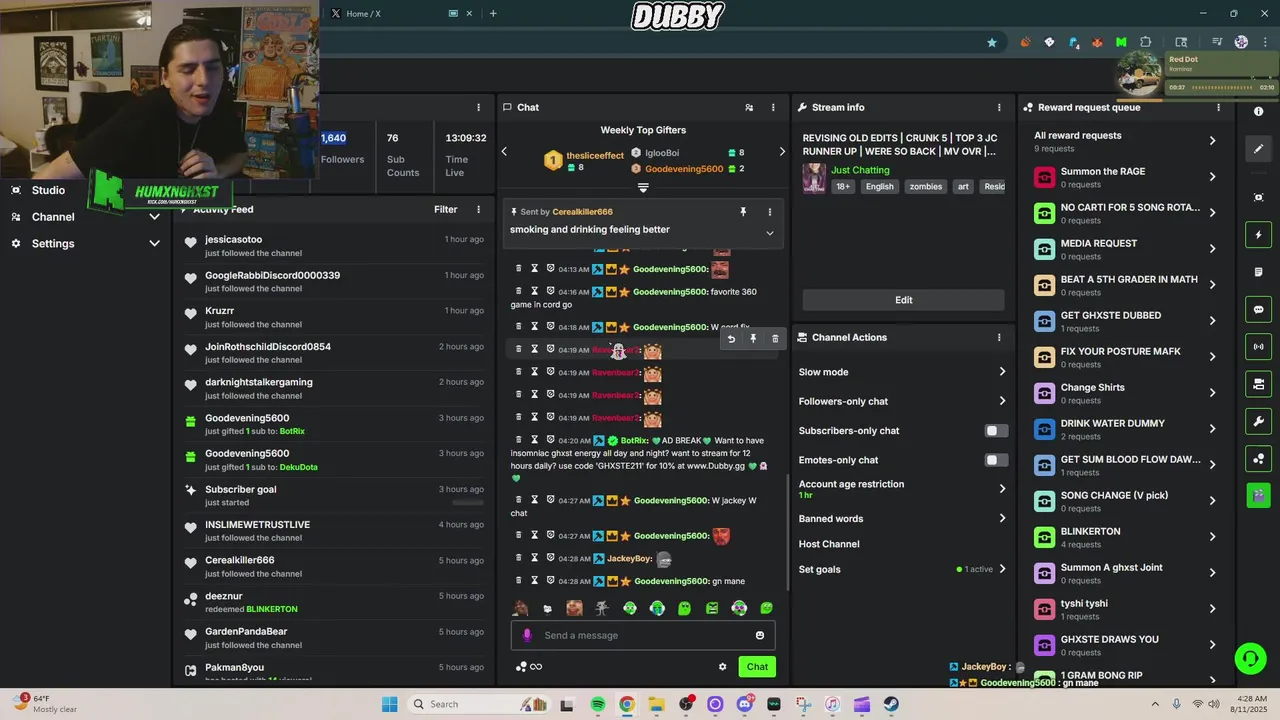
Task: Click the chat bubble icon in sidebar
Action: pos(1259,309)
